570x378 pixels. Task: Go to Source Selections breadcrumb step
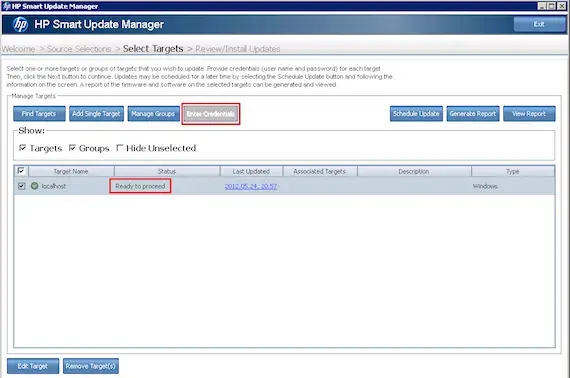tap(79, 49)
